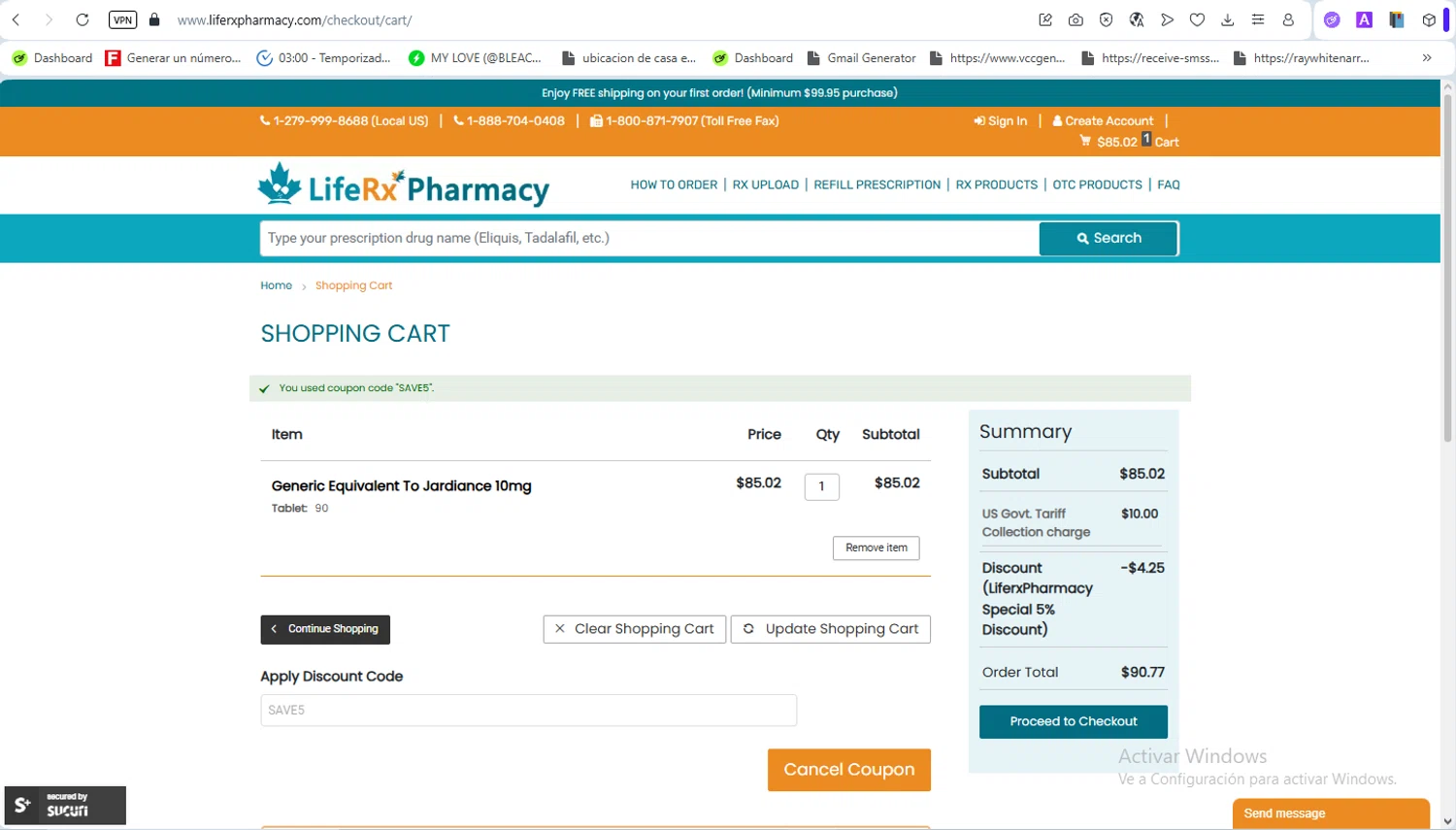This screenshot has height=830, width=1456.
Task: Open the 'ubicacion de casa' bookmark
Action: (x=629, y=58)
